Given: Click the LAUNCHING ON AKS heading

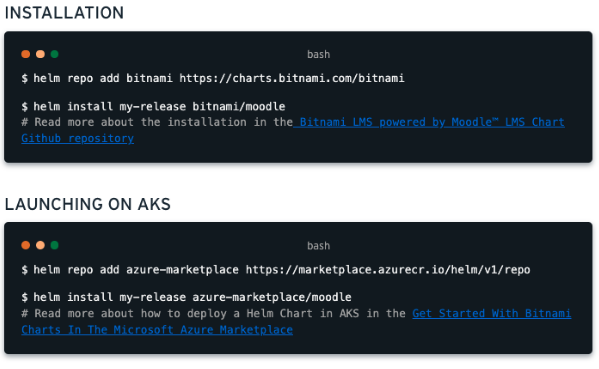Looking at the screenshot, I should tap(87, 204).
